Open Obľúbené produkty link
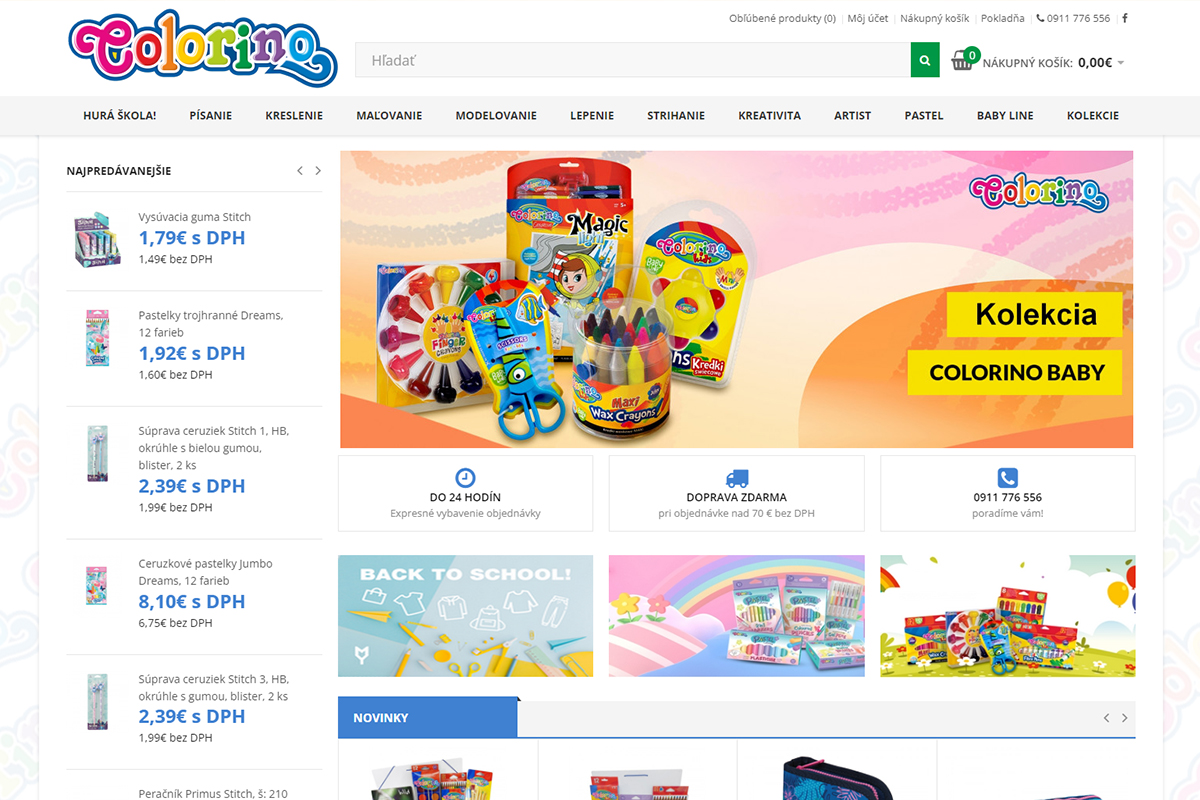 pyautogui.click(x=782, y=18)
